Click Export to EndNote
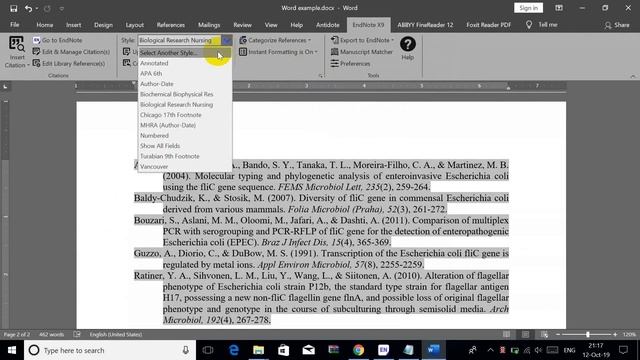This screenshot has height=360, width=640. (x=362, y=40)
